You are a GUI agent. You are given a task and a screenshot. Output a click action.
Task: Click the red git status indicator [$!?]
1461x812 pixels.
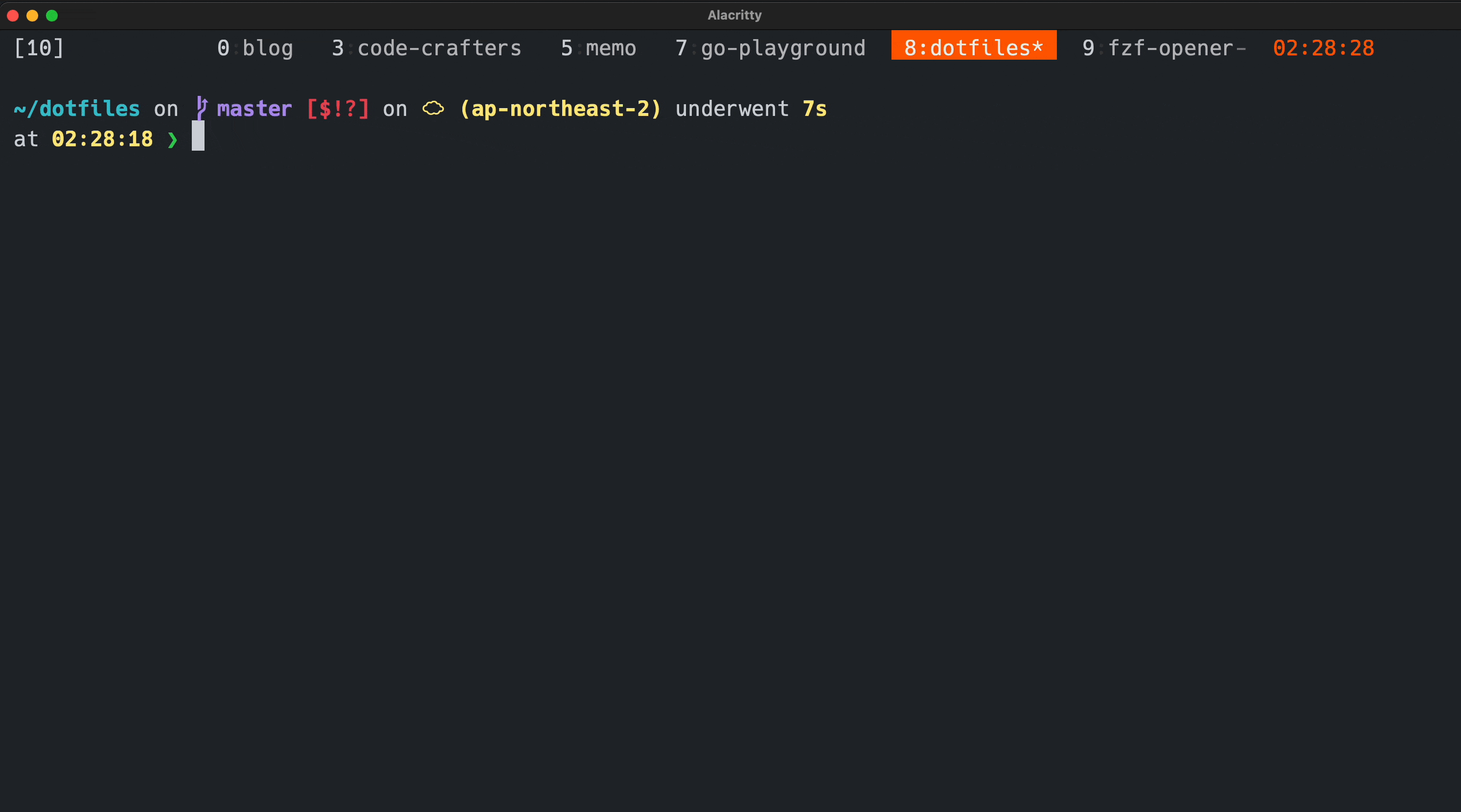(x=338, y=108)
